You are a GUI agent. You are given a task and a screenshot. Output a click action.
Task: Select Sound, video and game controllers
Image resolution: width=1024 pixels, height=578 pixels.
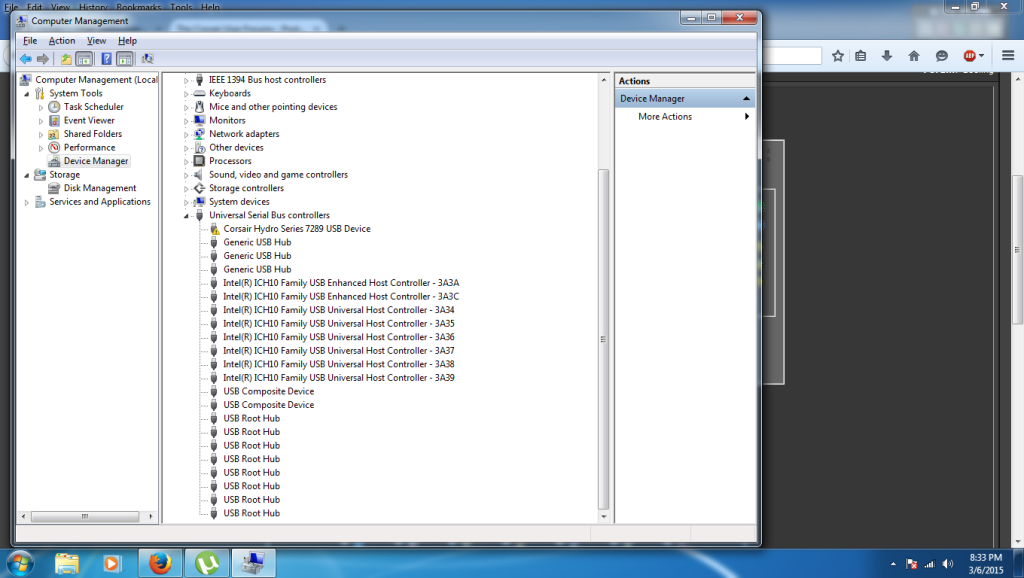click(x=278, y=174)
